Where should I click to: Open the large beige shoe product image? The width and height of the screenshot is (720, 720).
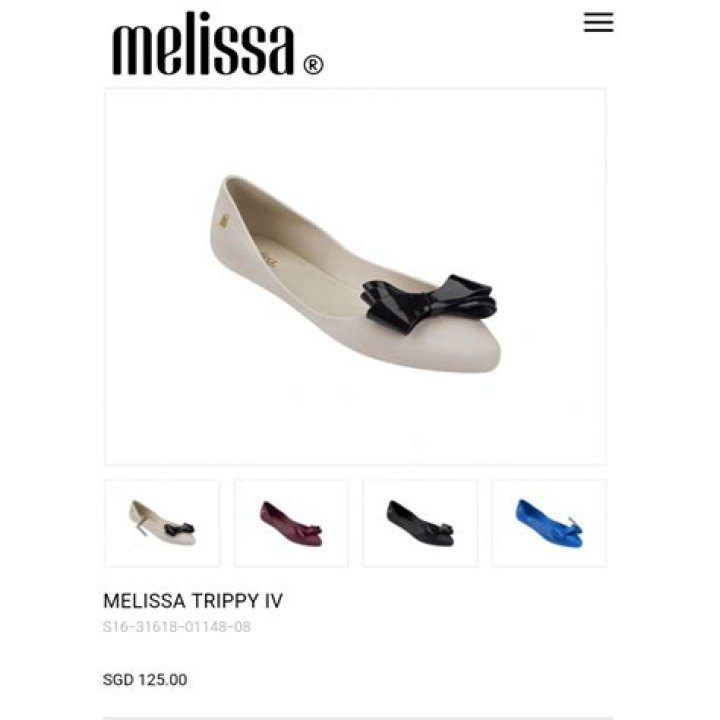355,276
